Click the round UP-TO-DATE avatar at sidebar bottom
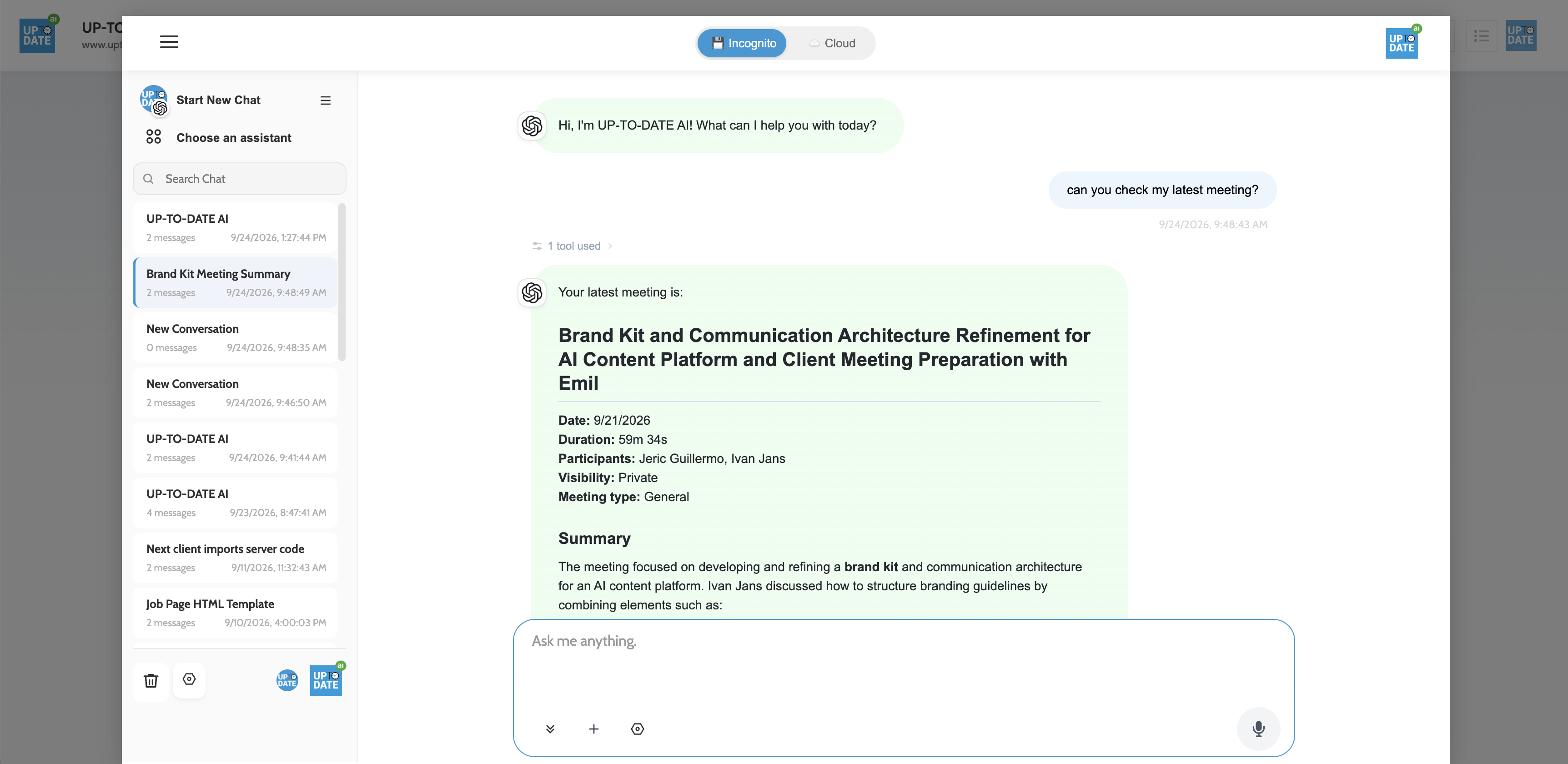 point(287,680)
